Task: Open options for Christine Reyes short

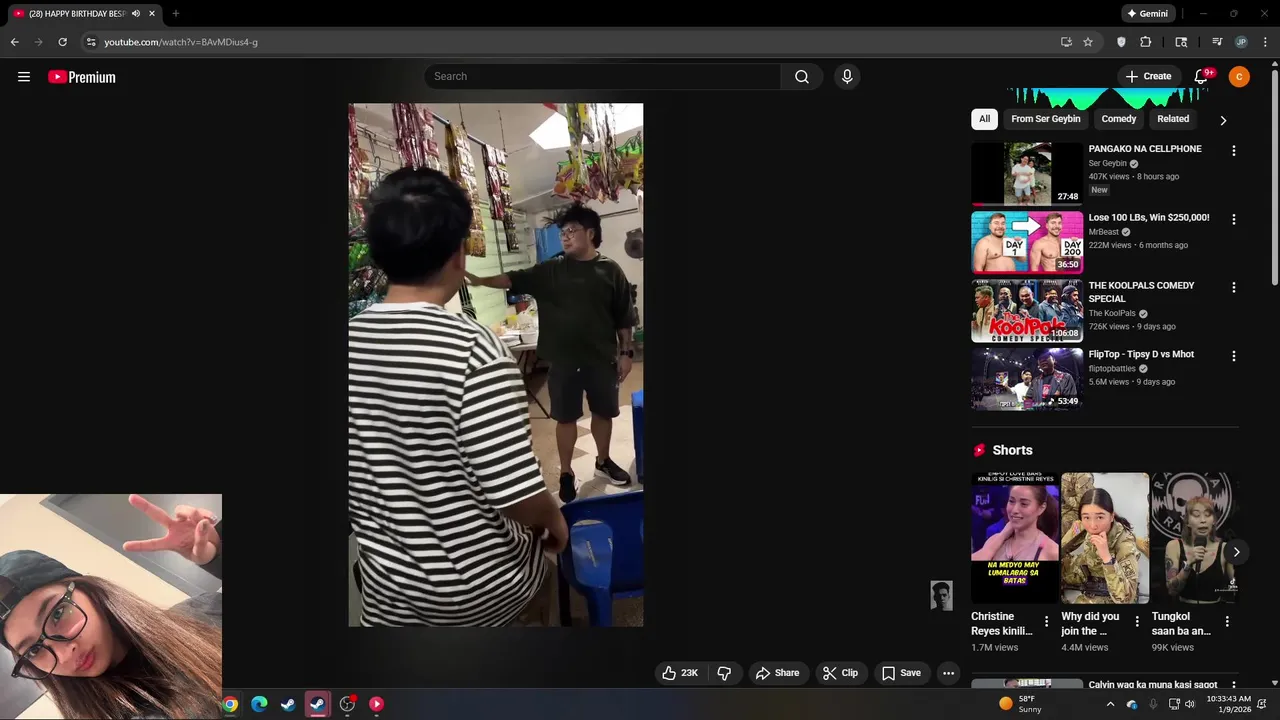Action: coord(1047,621)
